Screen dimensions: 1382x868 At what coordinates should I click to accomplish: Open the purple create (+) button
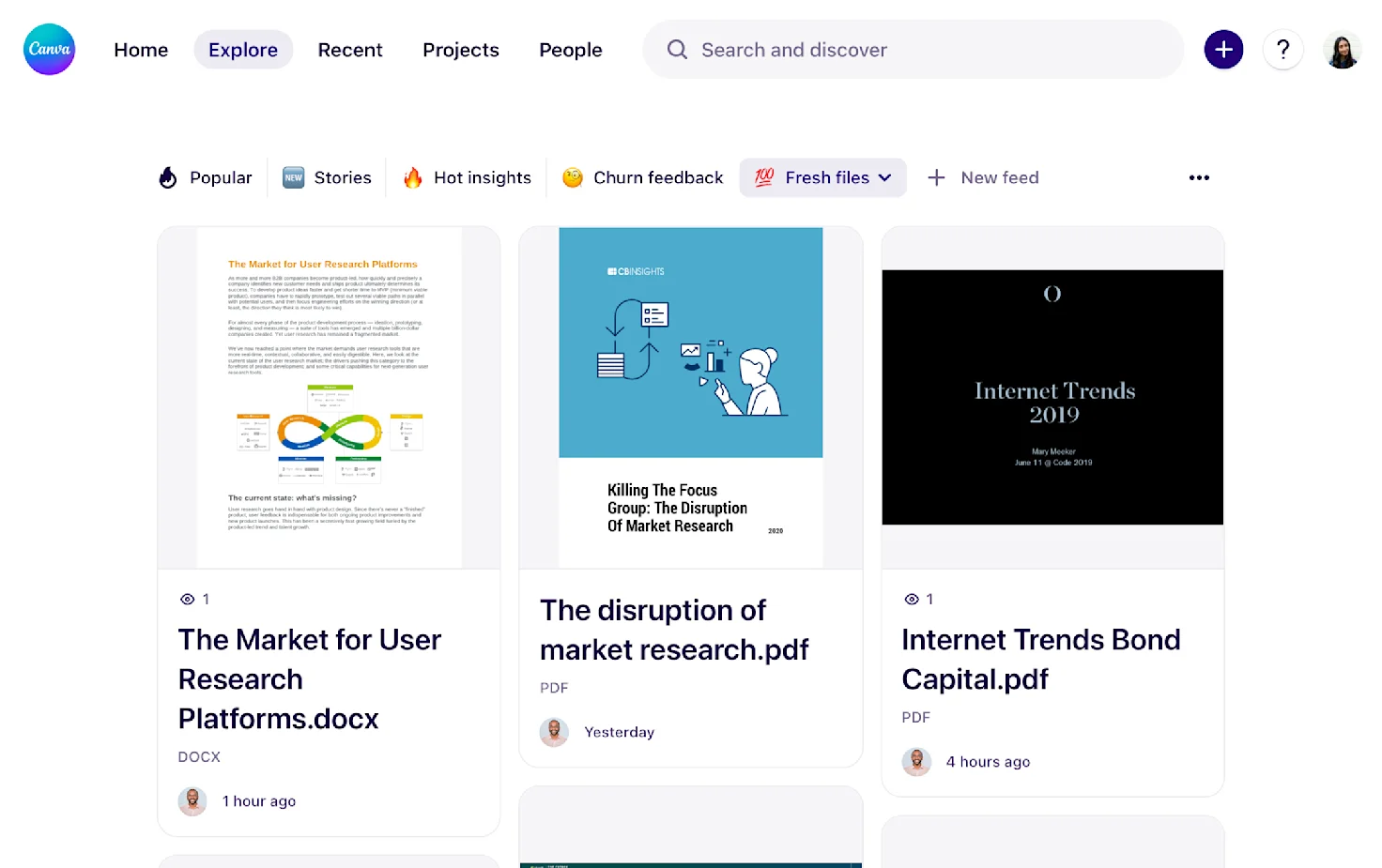pos(1223,49)
